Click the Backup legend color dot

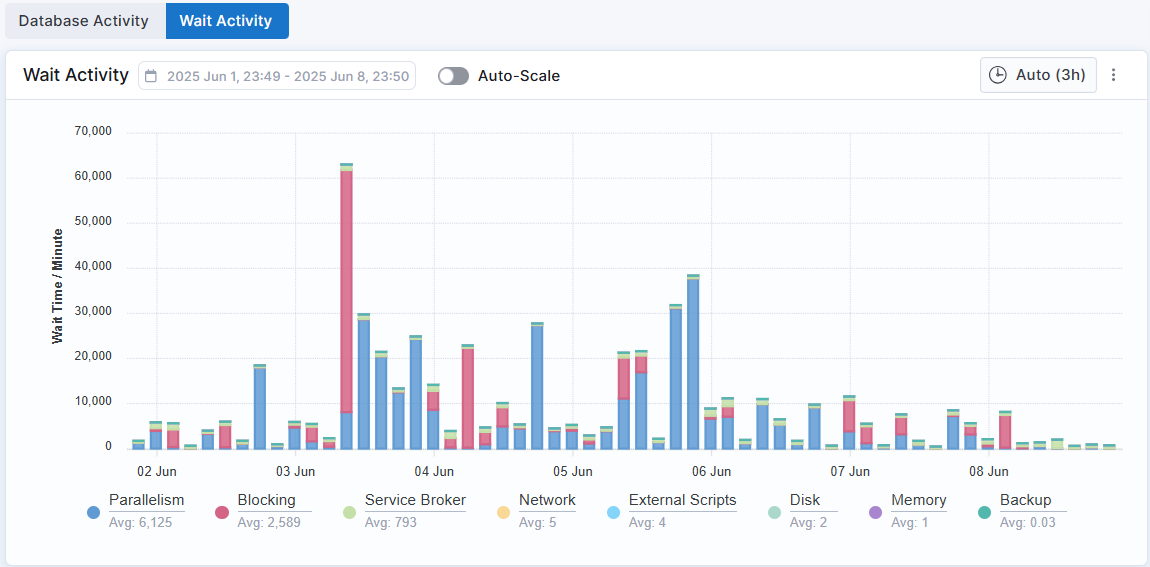point(984,512)
